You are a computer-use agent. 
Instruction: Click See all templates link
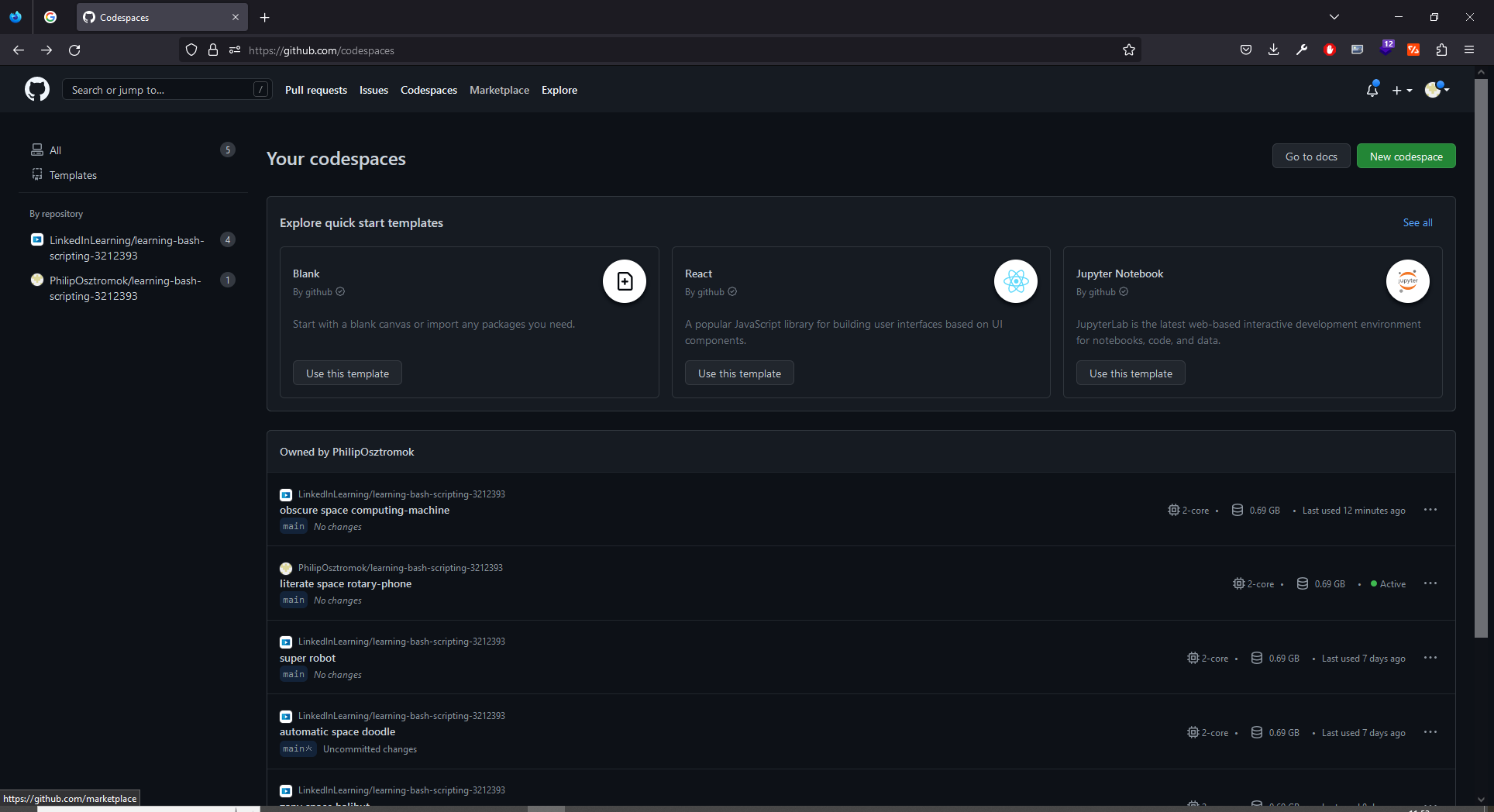pos(1417,222)
